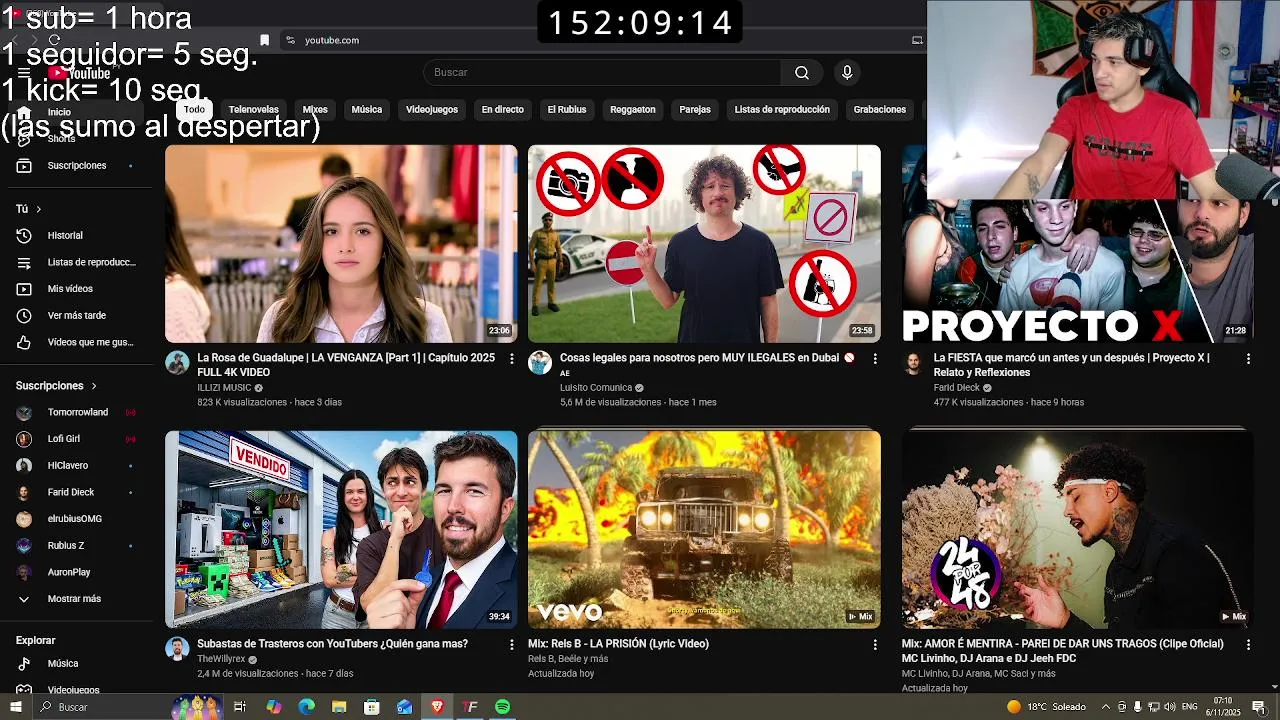The height and width of the screenshot is (720, 1280).
Task: Open options menu for Rels B La Prisión mix
Action: (x=875, y=645)
